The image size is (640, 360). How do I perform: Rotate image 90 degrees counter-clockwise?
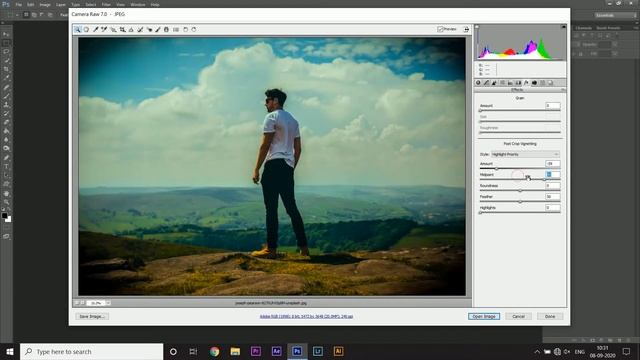[185, 29]
